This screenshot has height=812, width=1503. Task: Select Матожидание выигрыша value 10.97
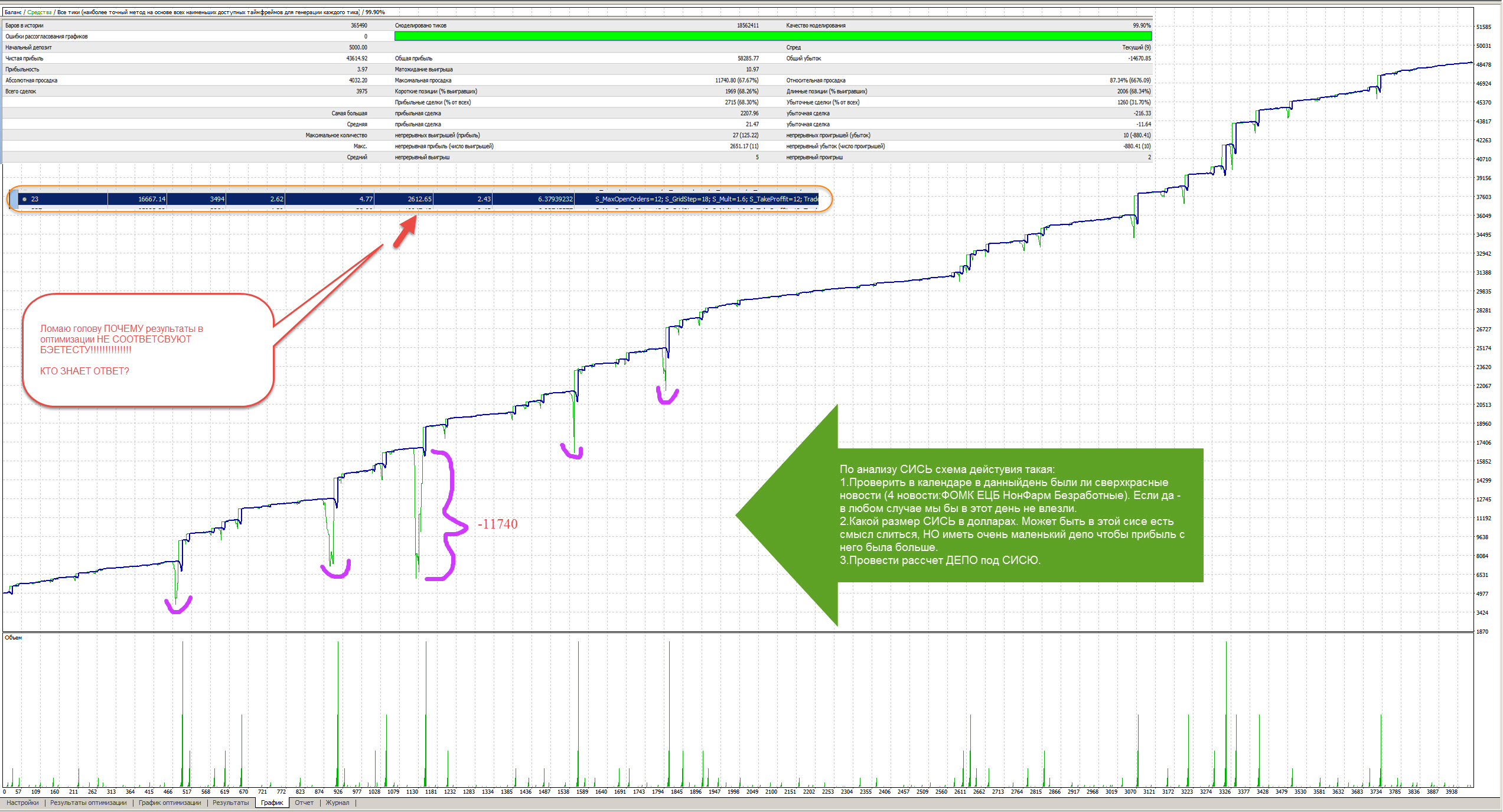pyautogui.click(x=752, y=70)
